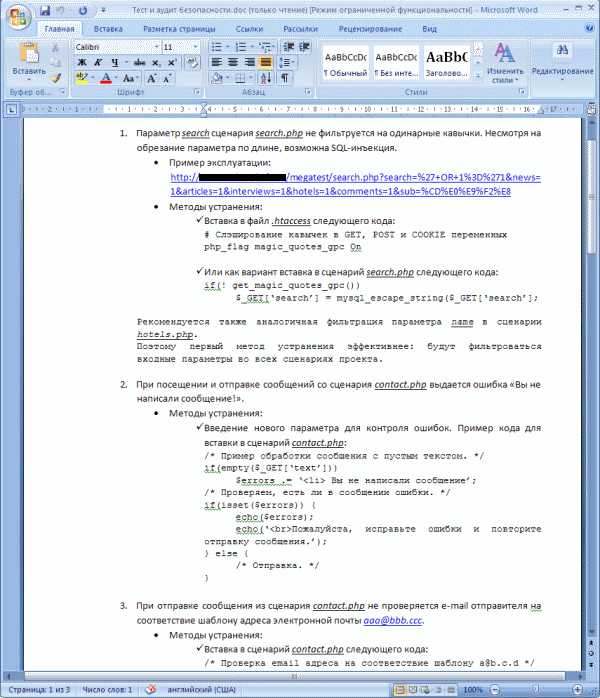This screenshot has height=698, width=600.
Task: Open the Вид ribbon tab
Action: tap(430, 28)
